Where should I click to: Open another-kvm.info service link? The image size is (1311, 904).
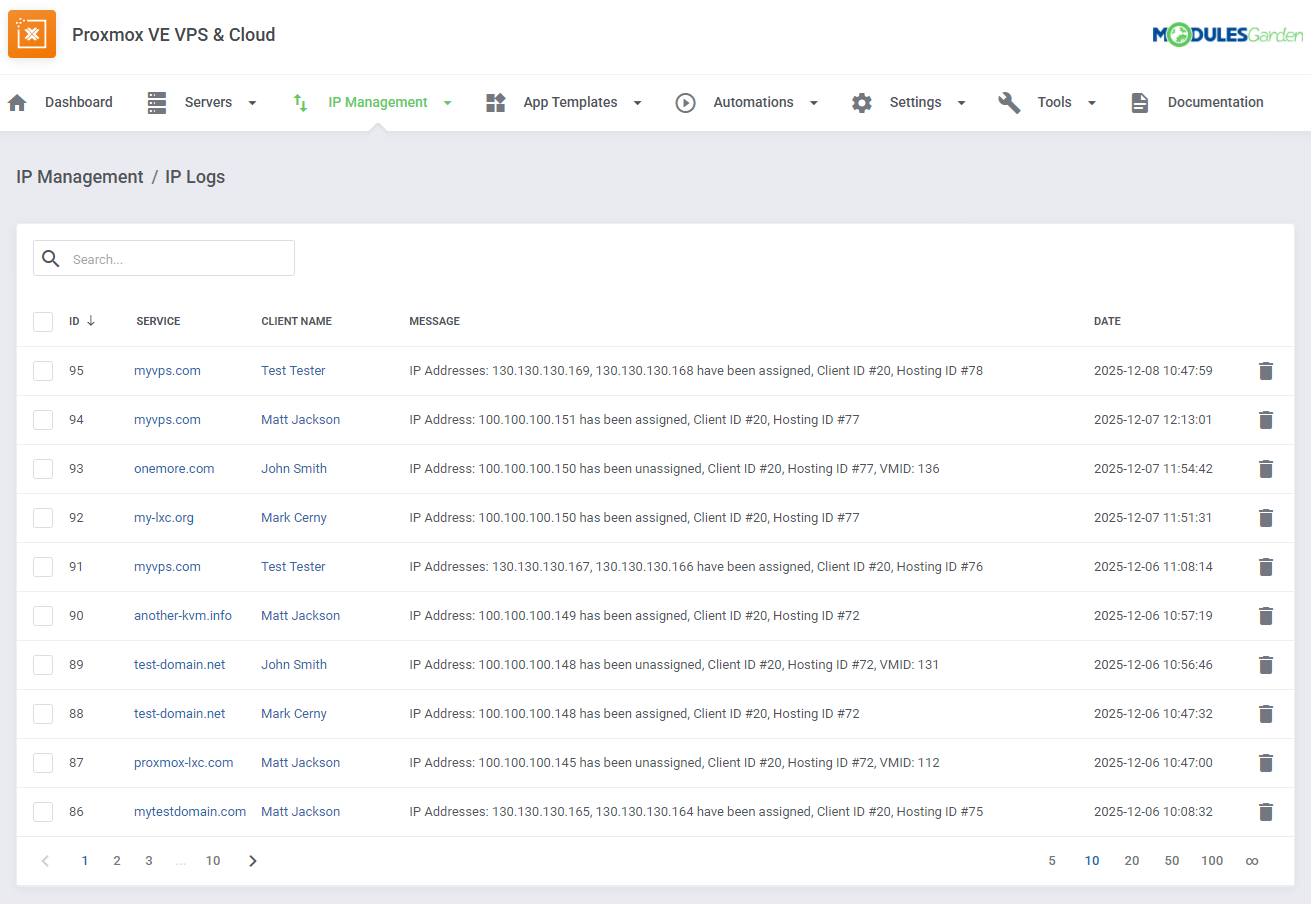pos(183,616)
